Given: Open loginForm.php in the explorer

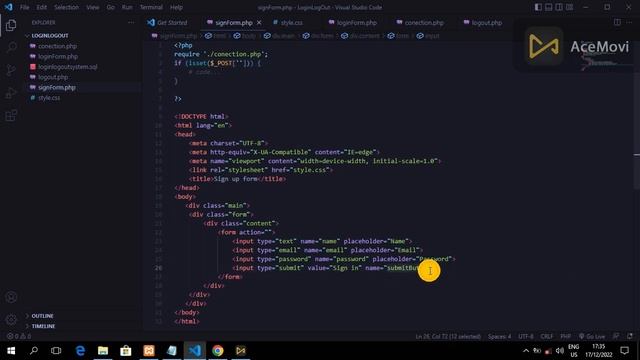Looking at the screenshot, I should (58, 56).
